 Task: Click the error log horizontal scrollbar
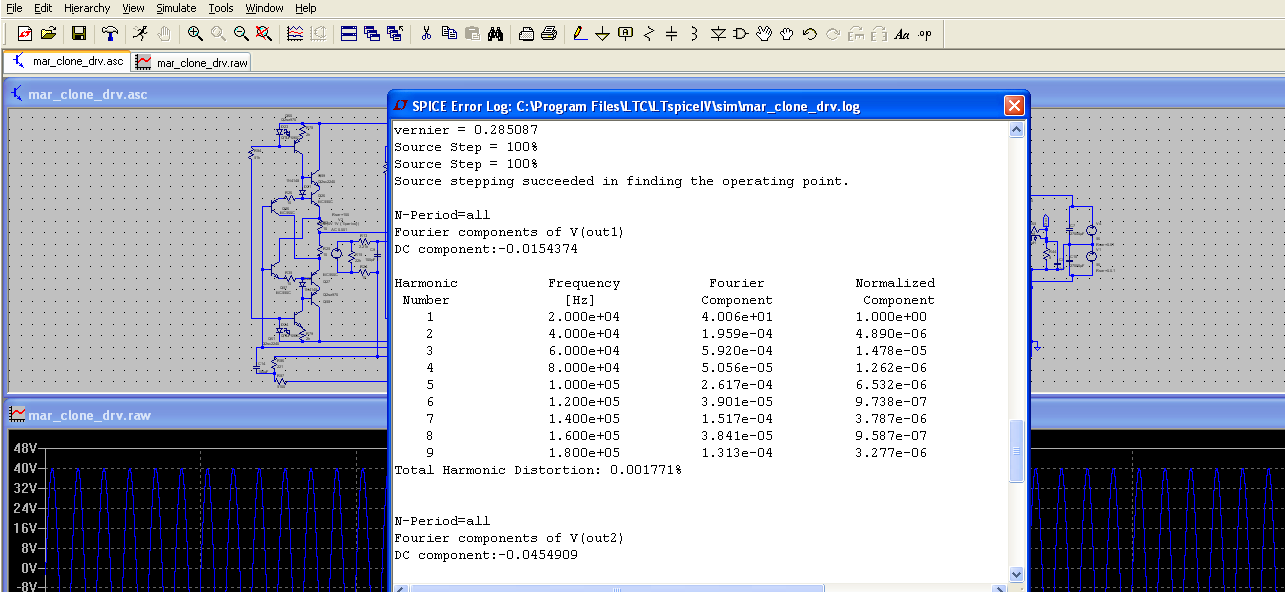pyautogui.click(x=700, y=588)
